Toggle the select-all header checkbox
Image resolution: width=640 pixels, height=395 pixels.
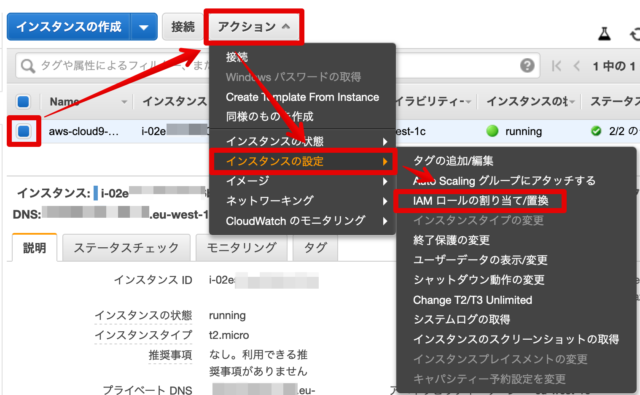pyautogui.click(x=23, y=101)
